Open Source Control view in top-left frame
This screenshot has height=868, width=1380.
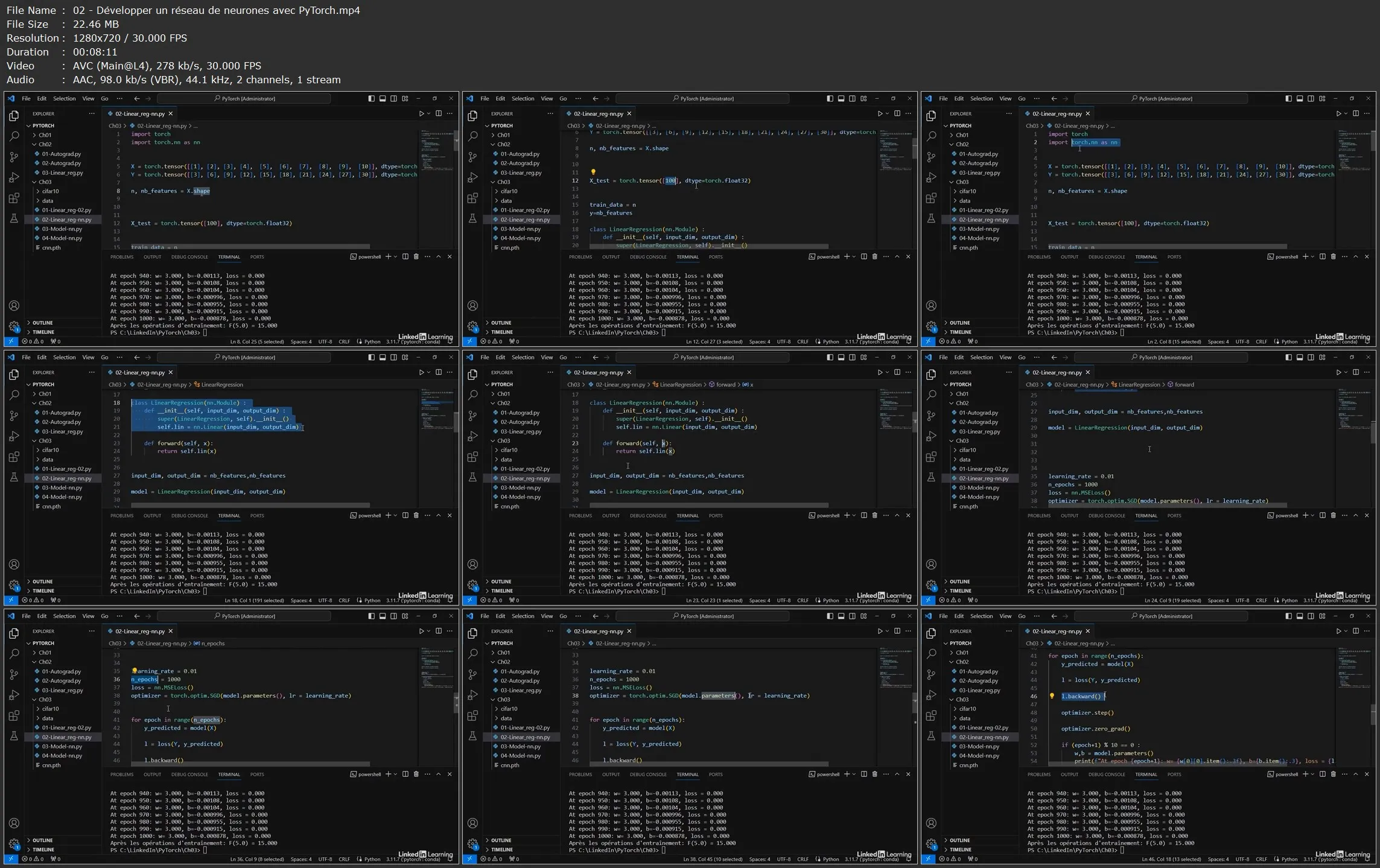click(x=14, y=157)
